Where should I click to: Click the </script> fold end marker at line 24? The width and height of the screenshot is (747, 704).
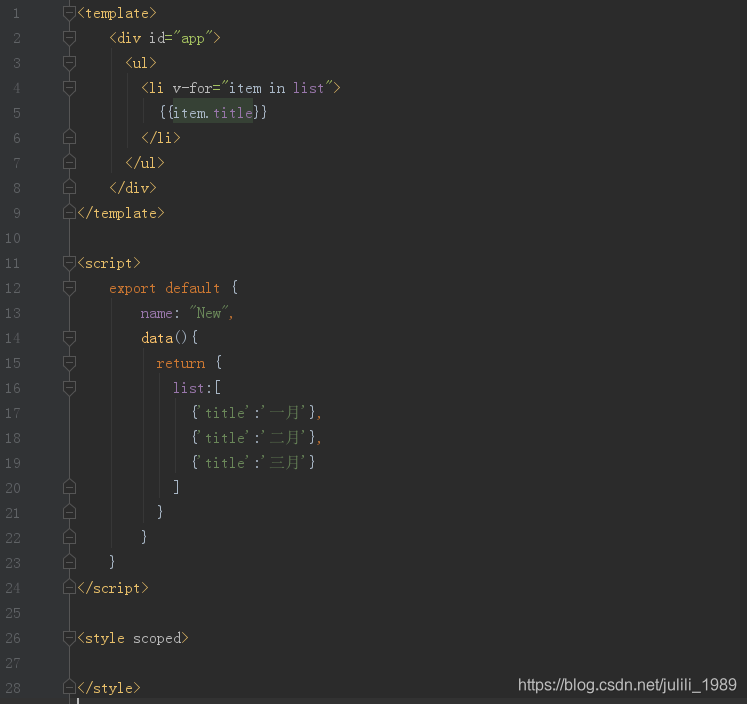(x=69, y=588)
